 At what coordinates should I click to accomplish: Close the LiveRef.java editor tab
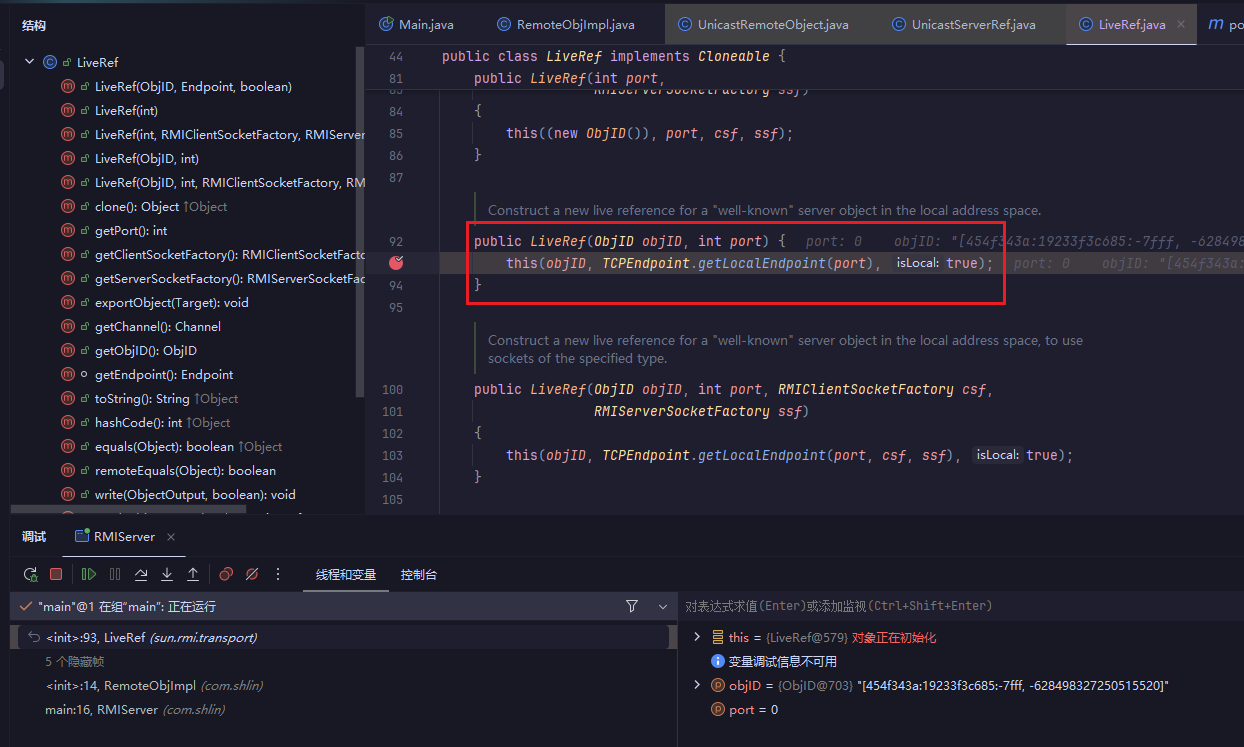[x=1181, y=24]
